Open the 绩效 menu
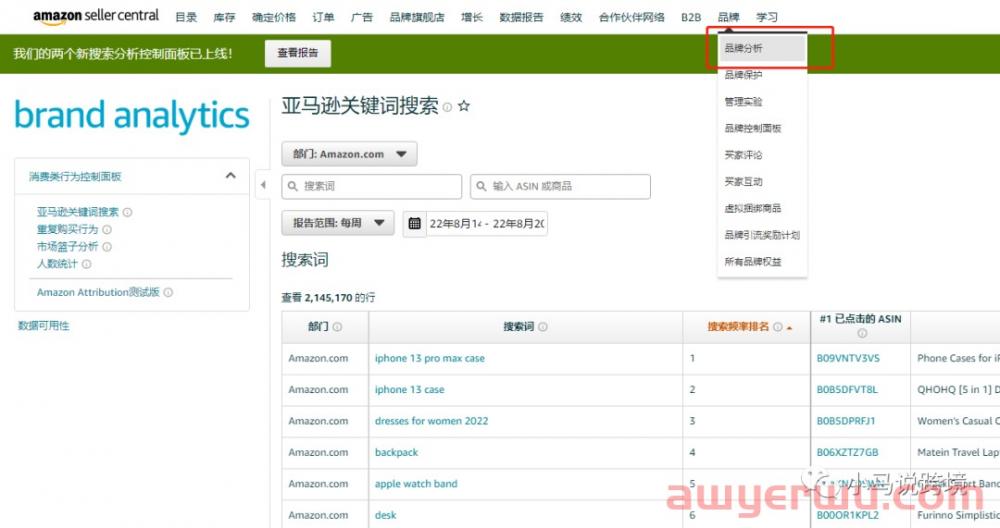Viewport: 1000px width, 528px height. (x=571, y=17)
